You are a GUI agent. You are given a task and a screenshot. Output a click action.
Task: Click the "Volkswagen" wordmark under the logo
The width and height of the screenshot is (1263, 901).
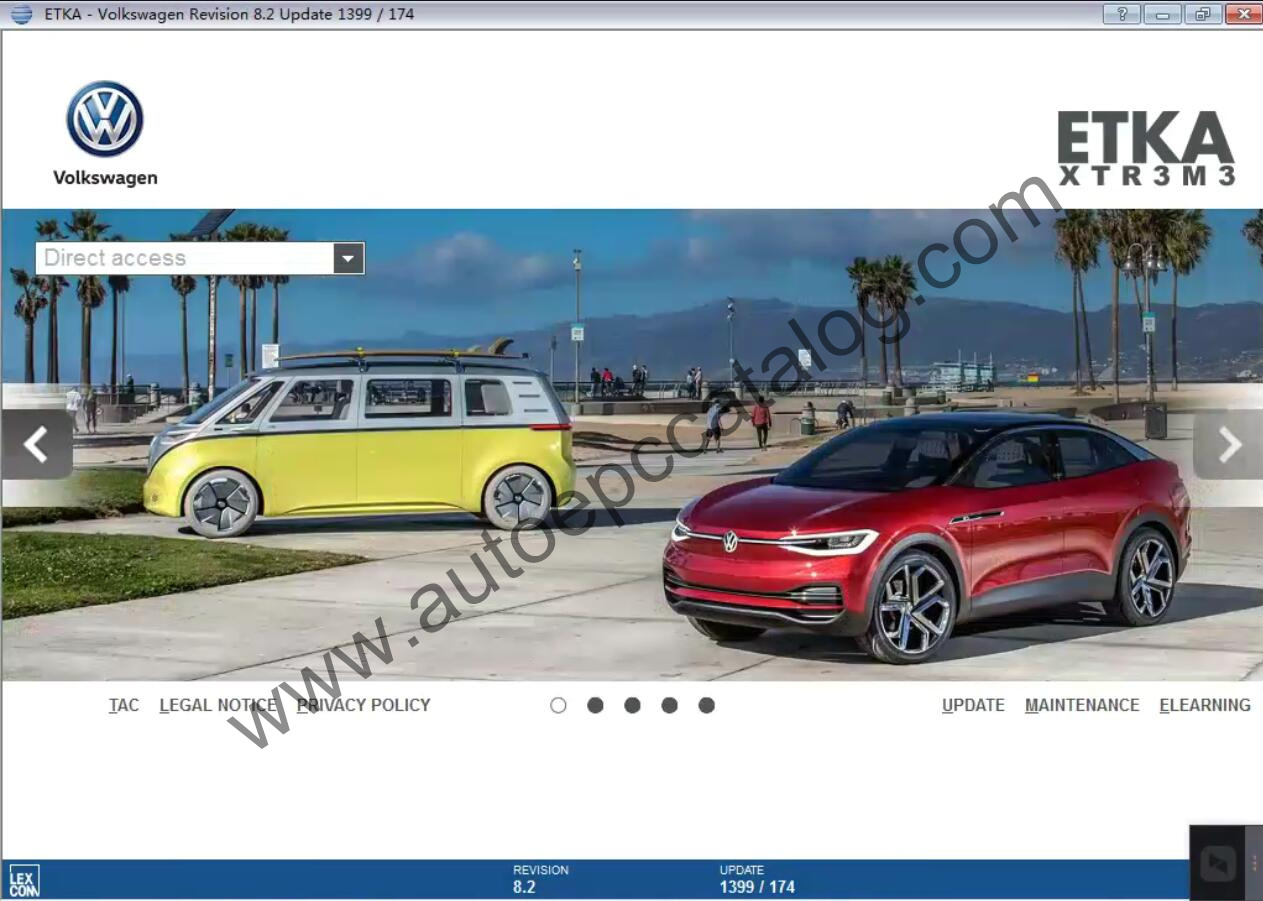[105, 178]
